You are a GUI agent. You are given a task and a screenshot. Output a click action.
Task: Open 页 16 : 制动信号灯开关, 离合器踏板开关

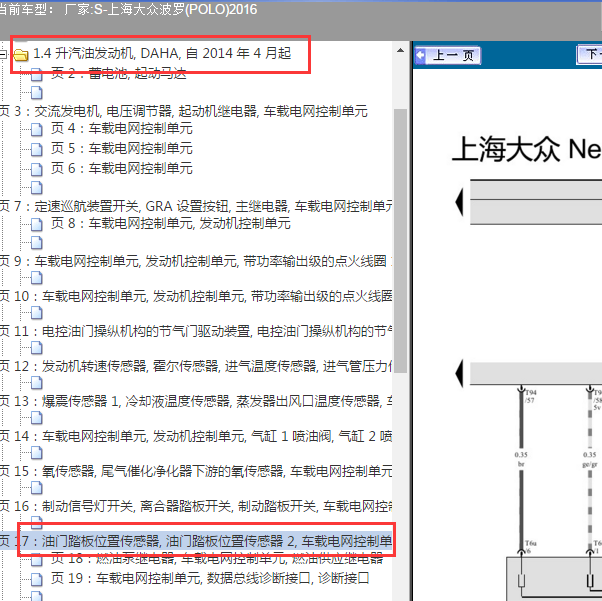point(196,506)
